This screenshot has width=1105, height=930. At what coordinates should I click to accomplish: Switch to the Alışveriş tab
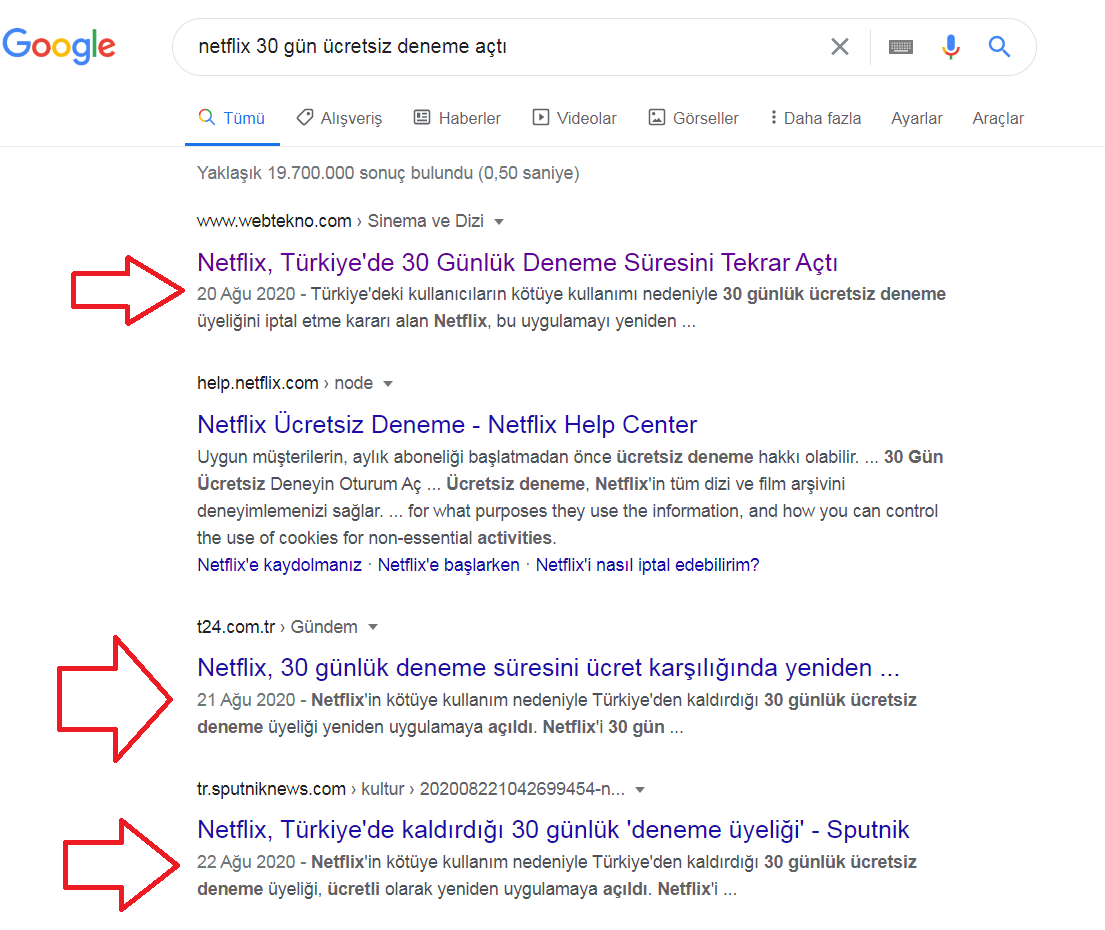click(340, 118)
